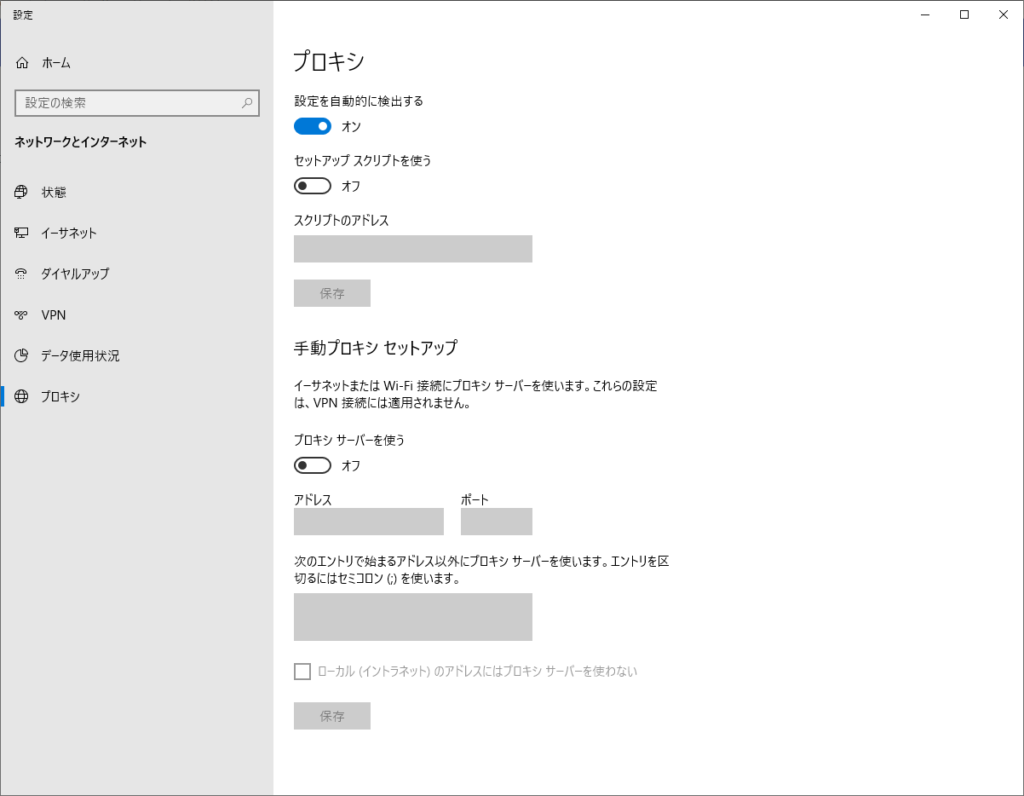Click the プロキシ page title
The width and height of the screenshot is (1024, 796).
[328, 61]
